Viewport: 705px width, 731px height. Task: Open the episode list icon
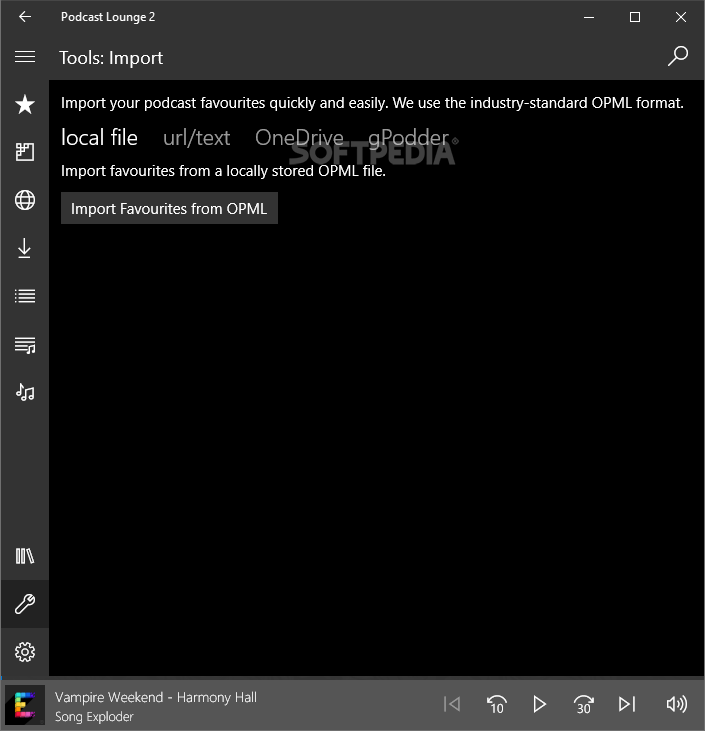tap(25, 296)
